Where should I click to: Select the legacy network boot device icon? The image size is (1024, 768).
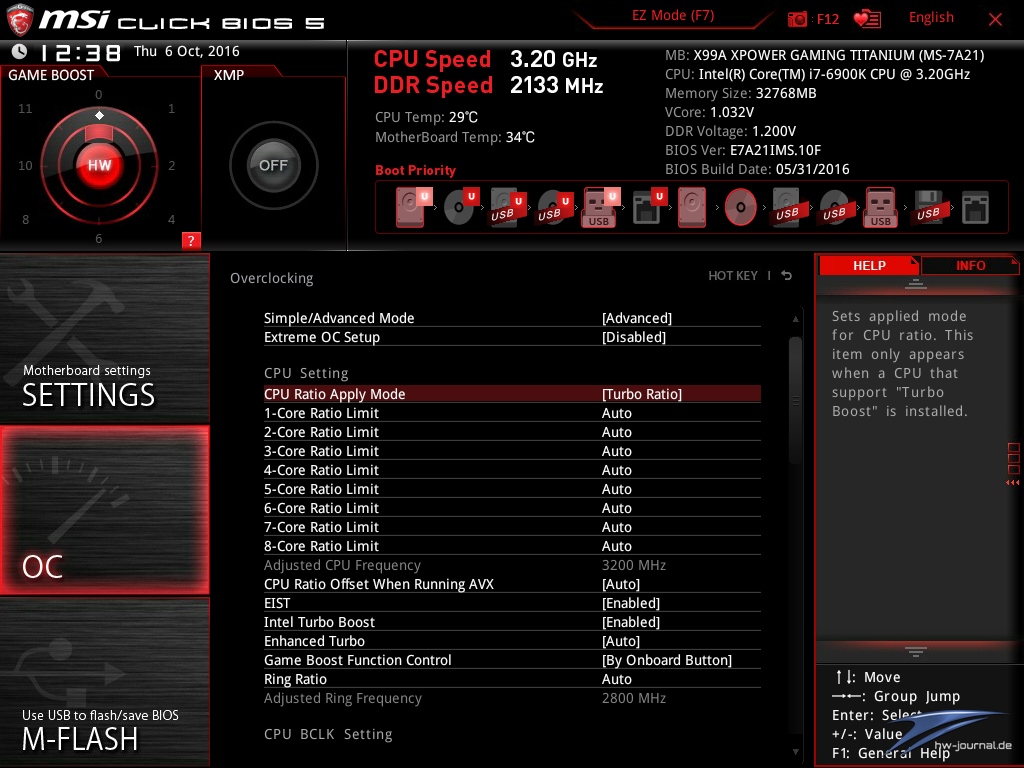tap(975, 208)
